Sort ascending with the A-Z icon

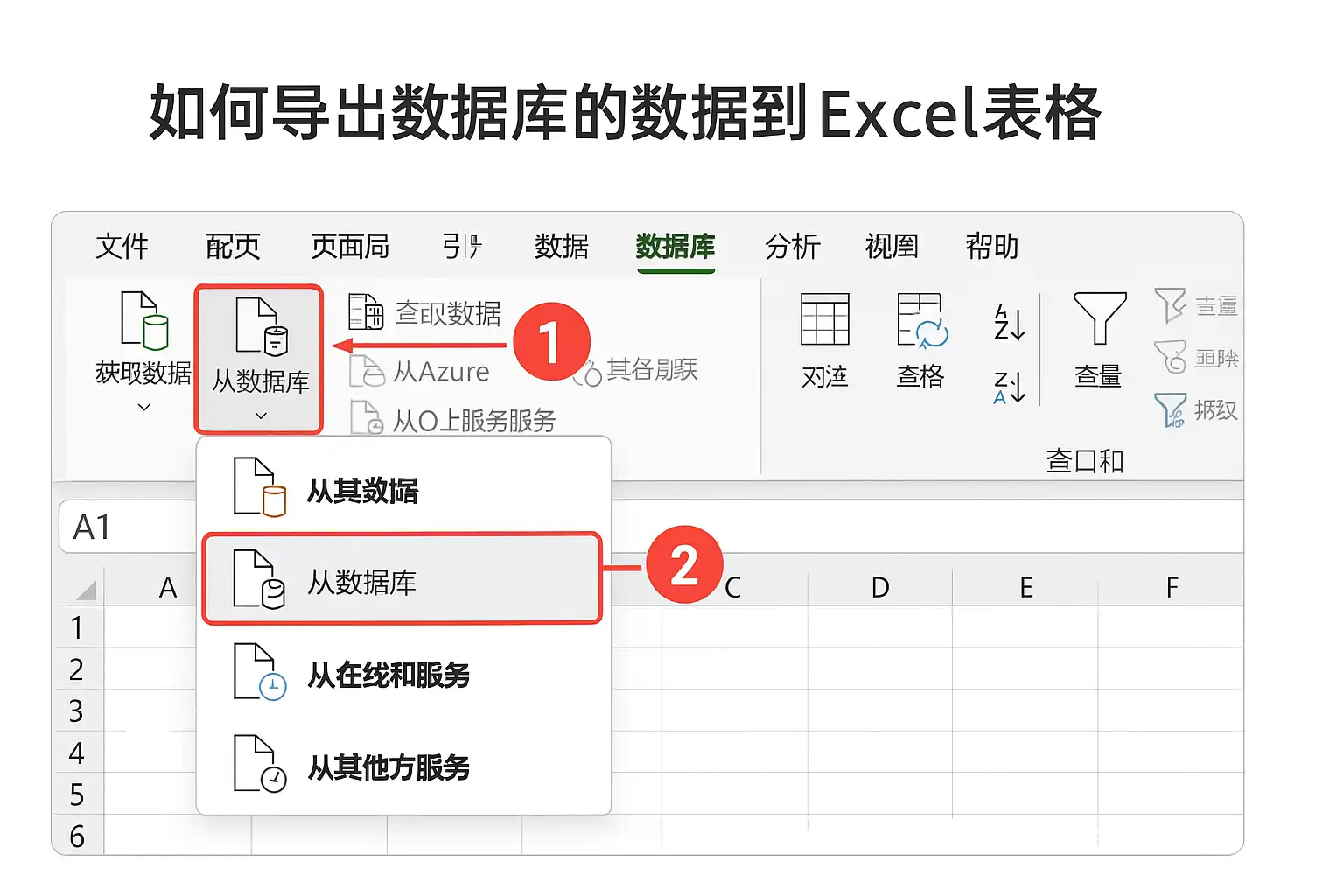point(1009,322)
